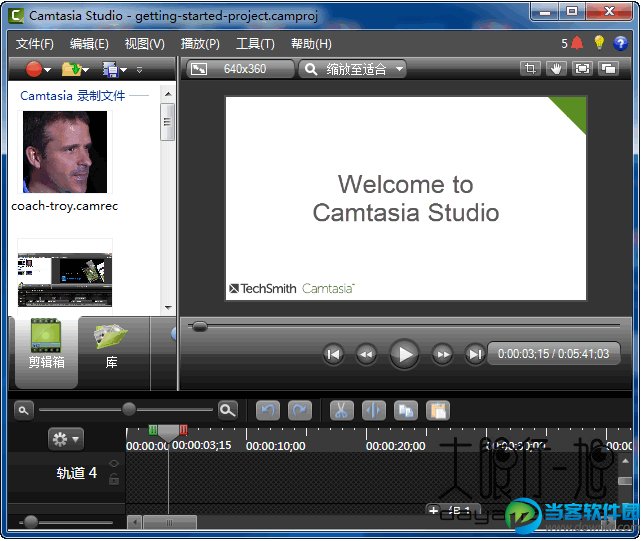Click the coach-troy.camrec file name

click(x=65, y=206)
